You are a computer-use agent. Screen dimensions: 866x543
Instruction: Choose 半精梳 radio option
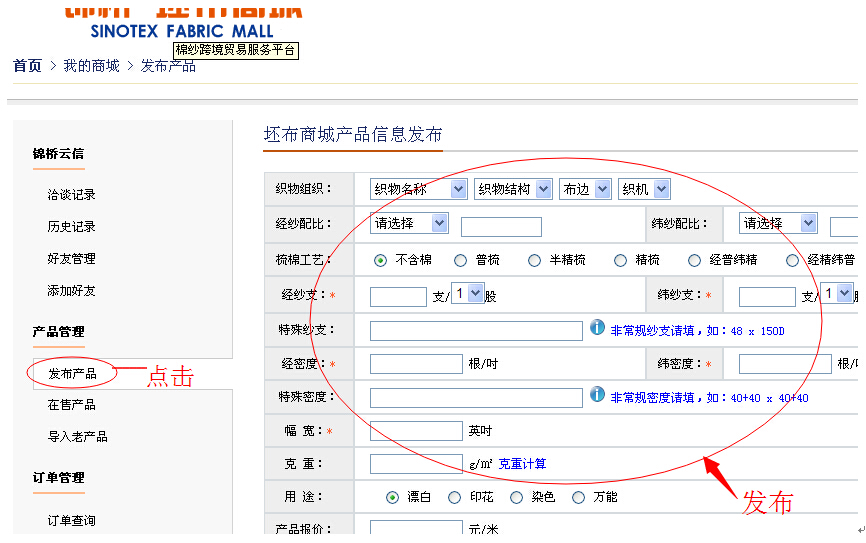(x=535, y=260)
